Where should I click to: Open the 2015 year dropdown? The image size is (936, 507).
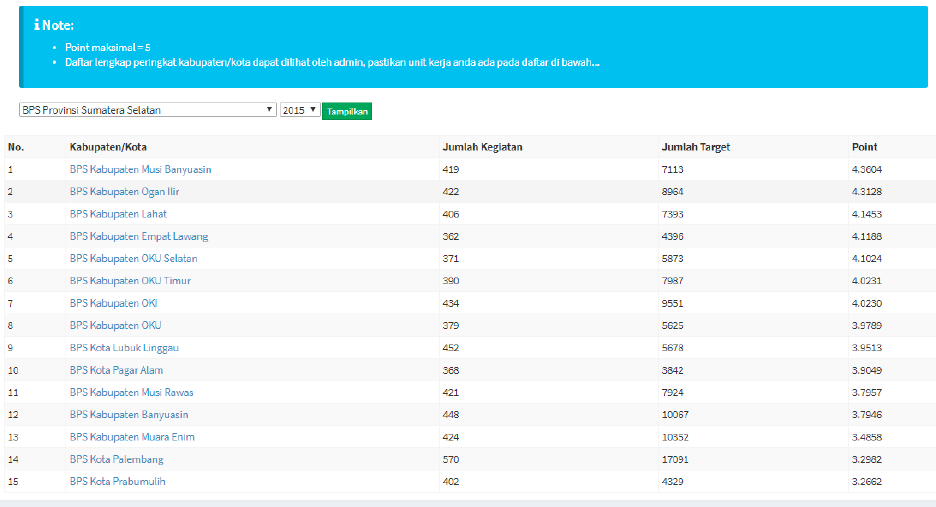(299, 110)
